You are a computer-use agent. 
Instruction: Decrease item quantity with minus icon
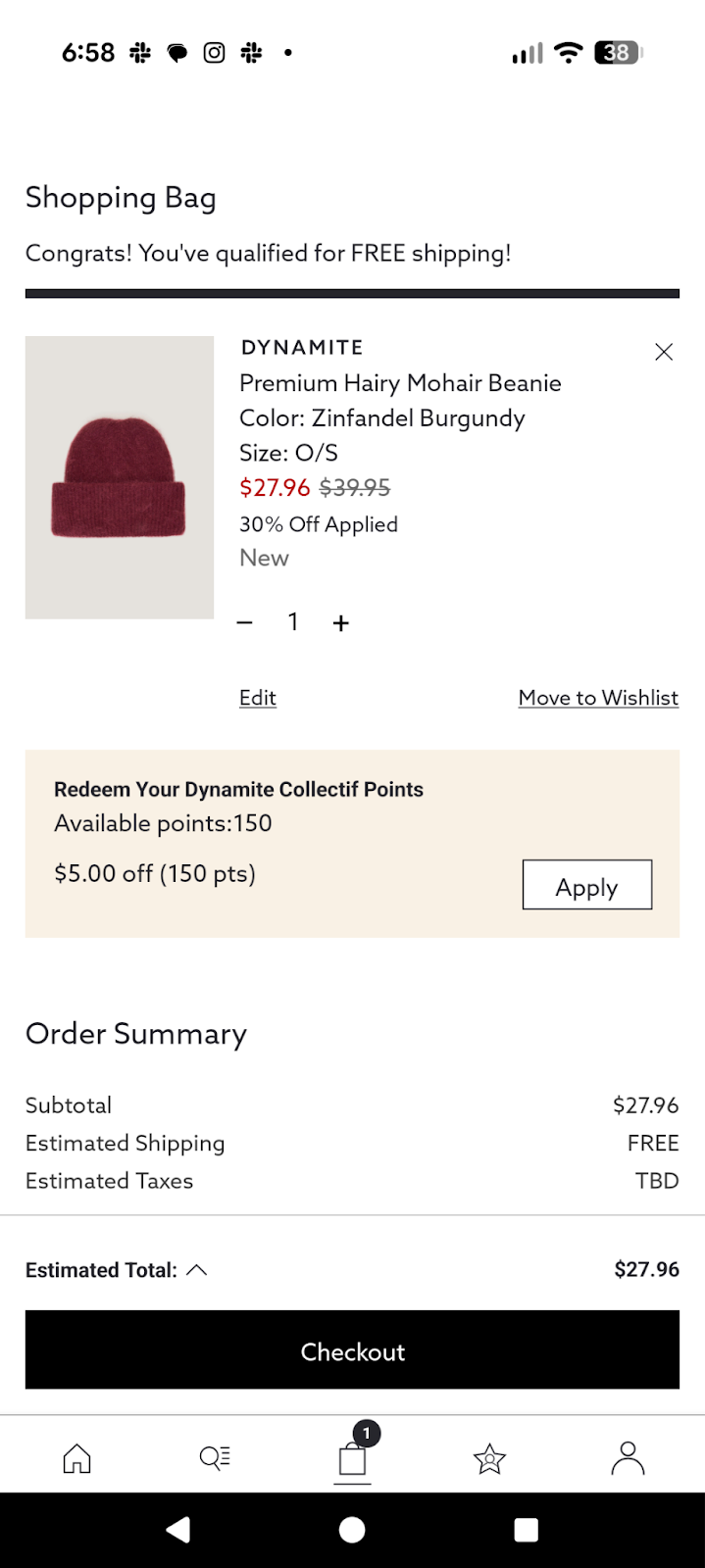coord(245,622)
